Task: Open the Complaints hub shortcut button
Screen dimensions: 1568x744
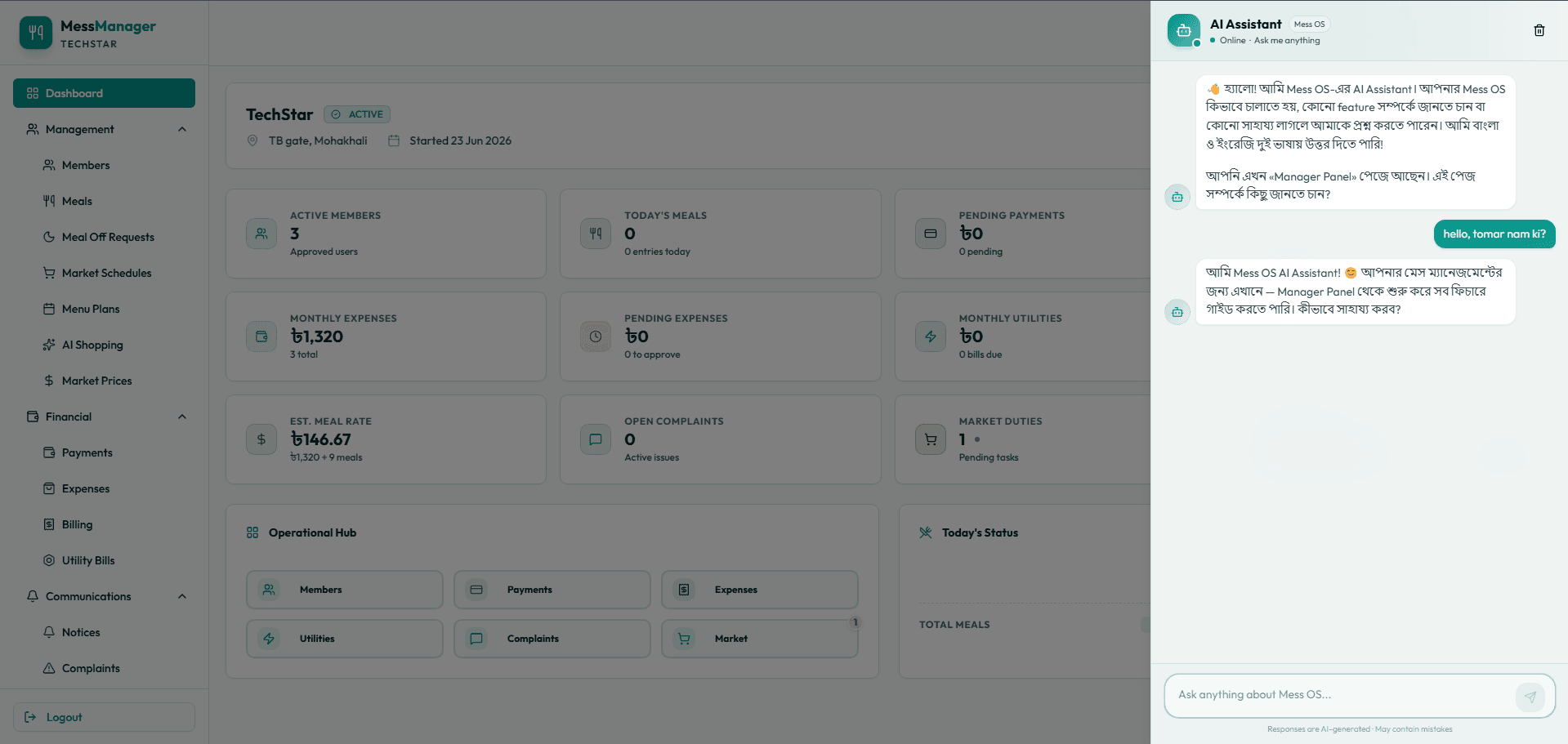Action: click(x=552, y=639)
